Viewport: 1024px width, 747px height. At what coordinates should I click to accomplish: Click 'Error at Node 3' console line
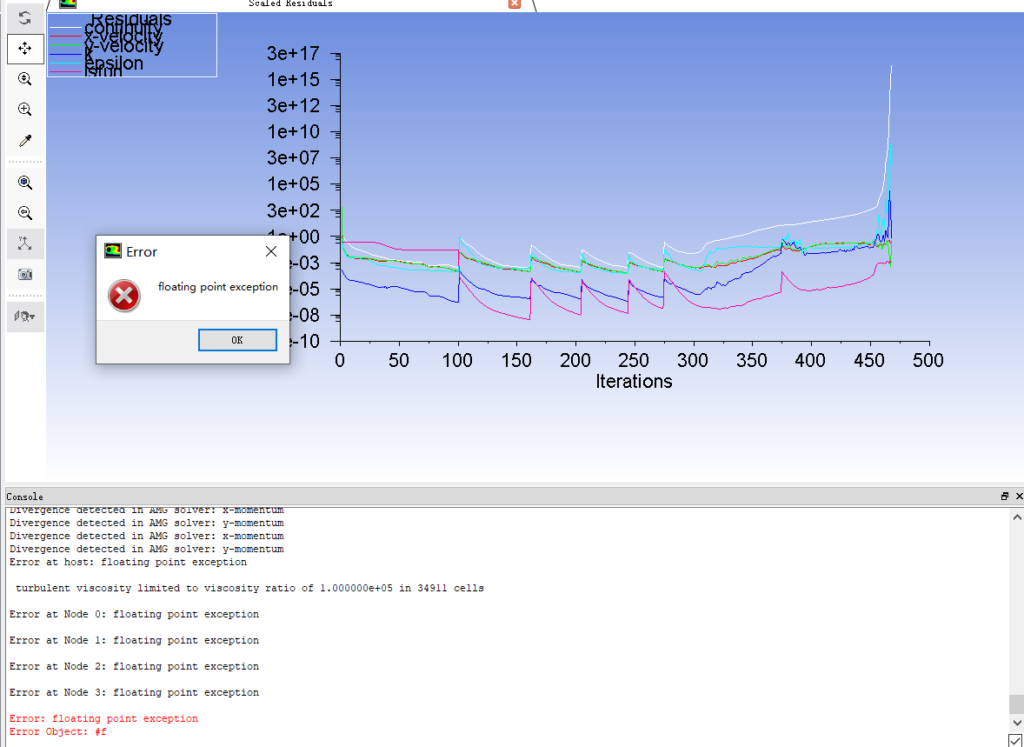[x=134, y=693]
